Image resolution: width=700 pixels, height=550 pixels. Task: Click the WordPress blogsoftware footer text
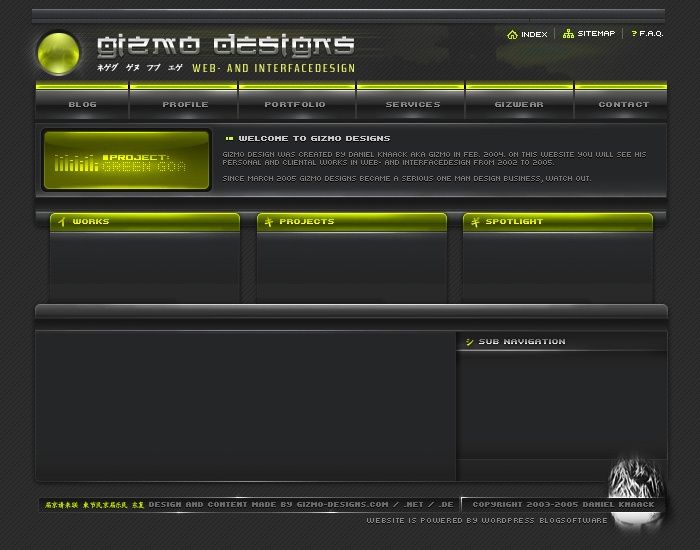click(x=486, y=520)
